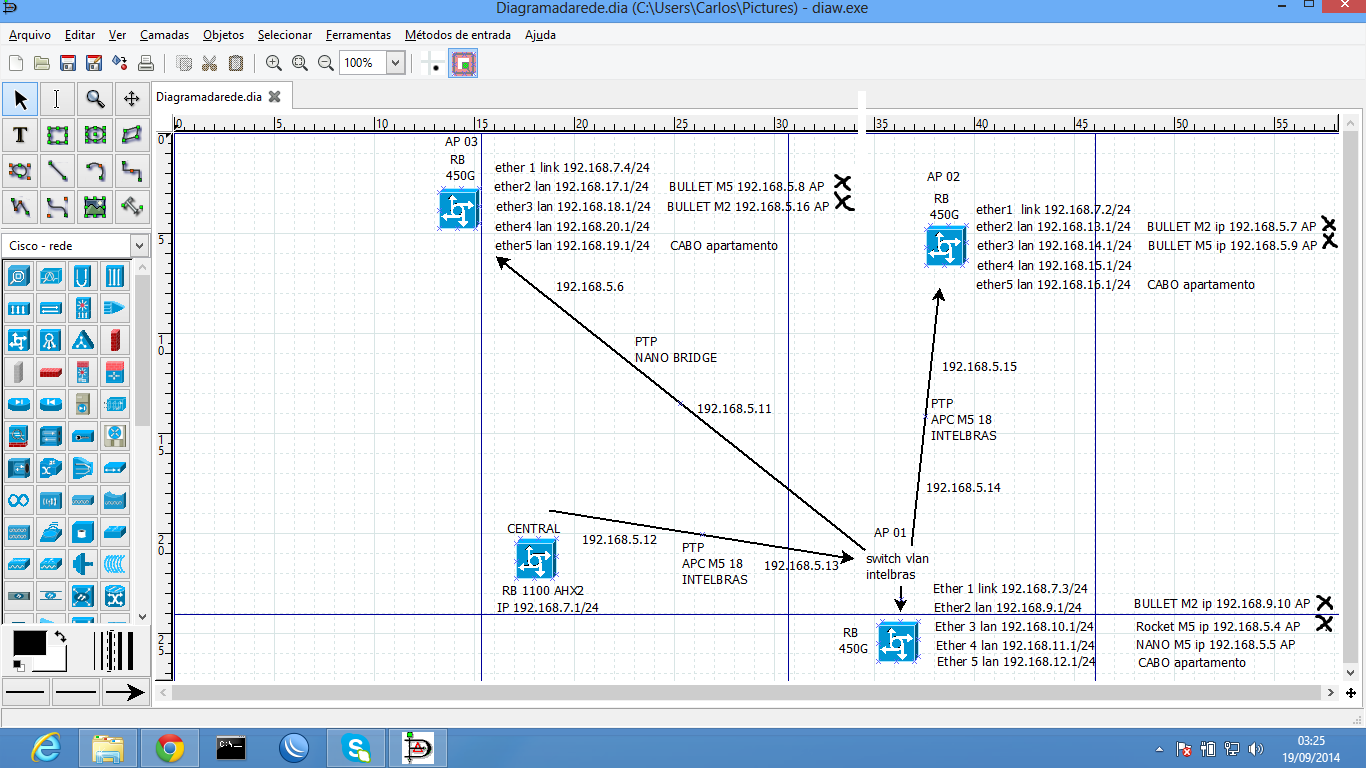Select the Polyline tool
Image resolution: width=1366 pixels, height=768 pixels.
20,207
